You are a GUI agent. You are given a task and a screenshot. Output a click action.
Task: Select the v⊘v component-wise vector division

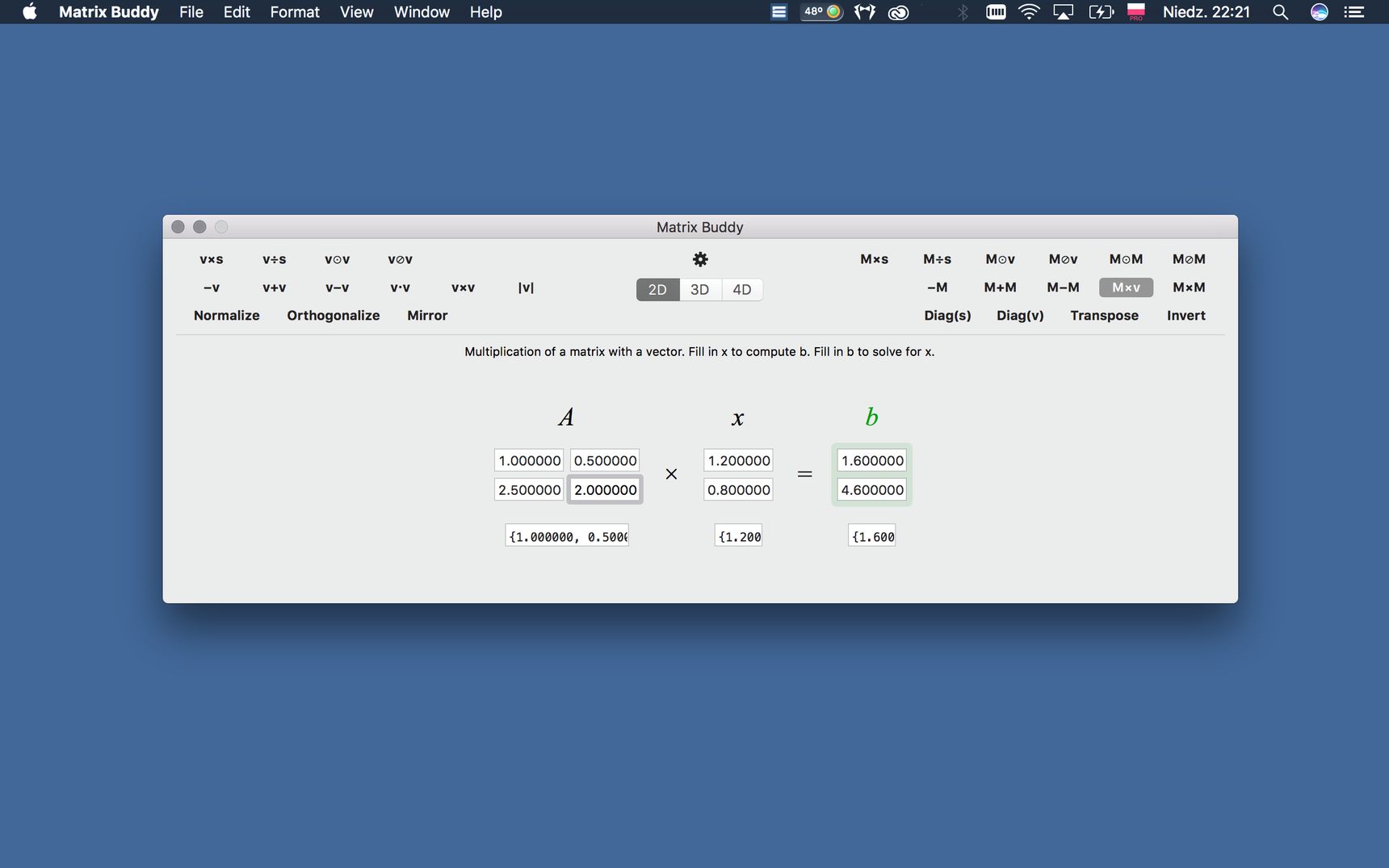point(401,259)
